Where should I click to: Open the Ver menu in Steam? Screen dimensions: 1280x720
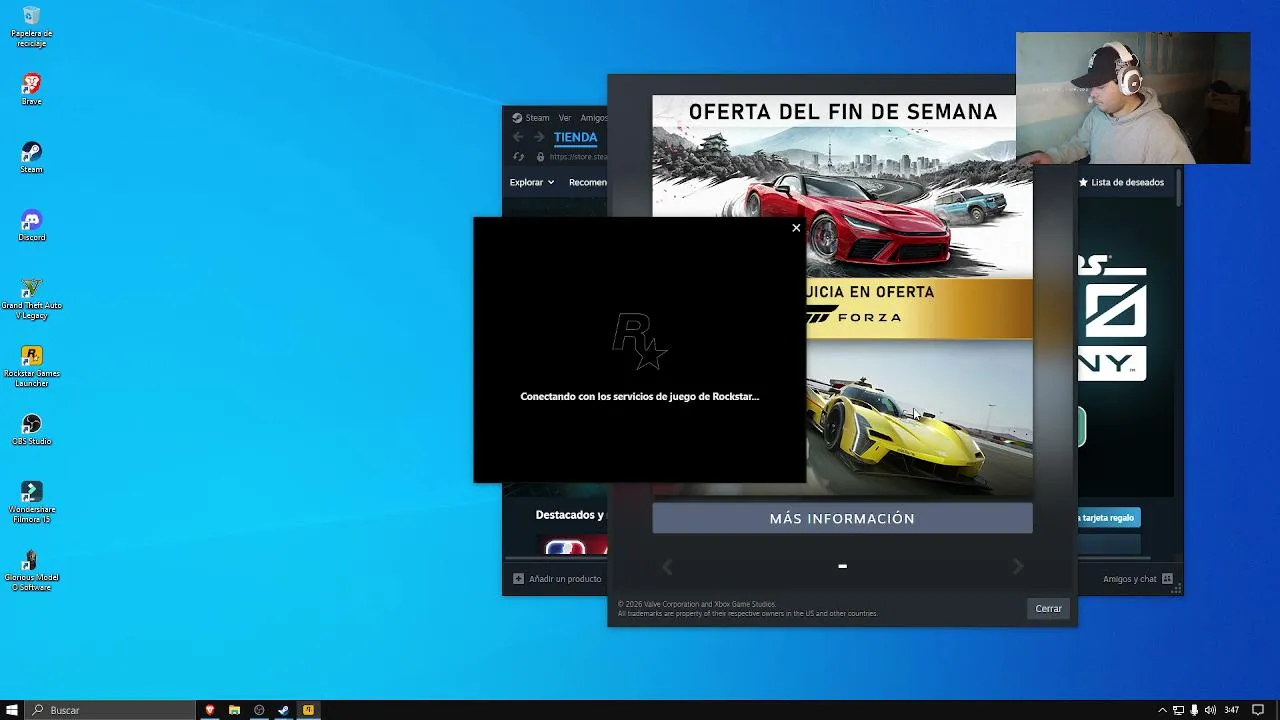tap(565, 118)
